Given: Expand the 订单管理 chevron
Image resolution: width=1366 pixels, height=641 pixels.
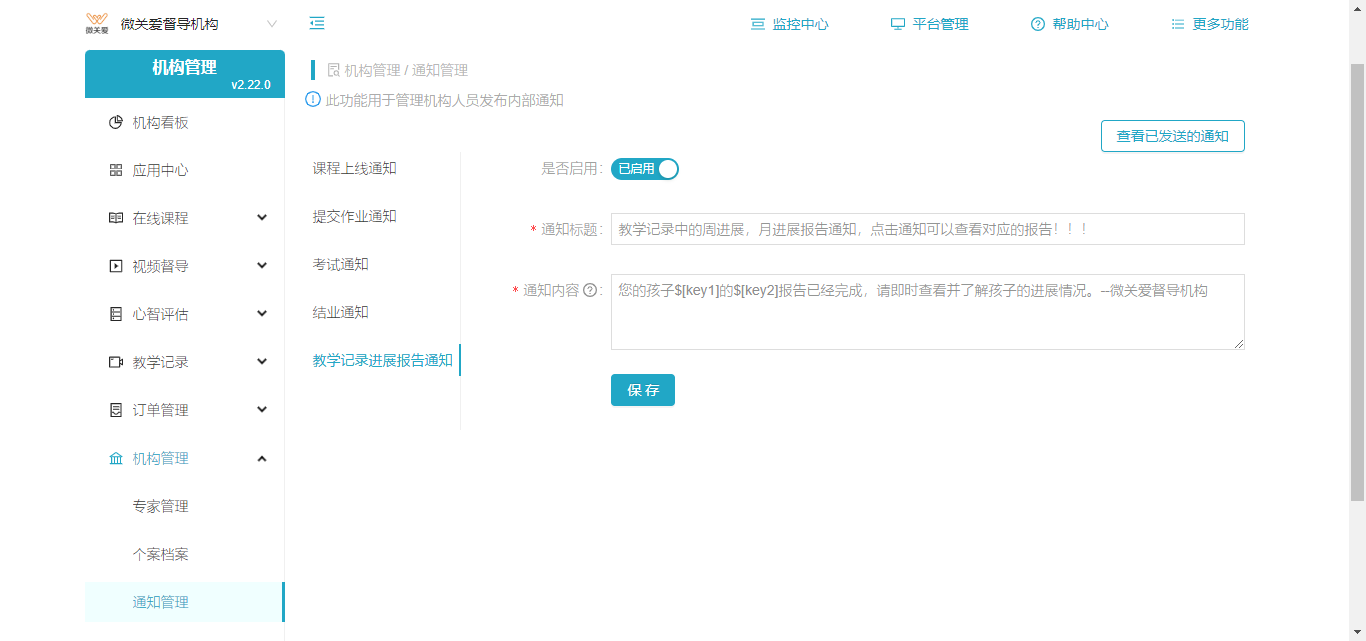Looking at the screenshot, I should (x=262, y=410).
